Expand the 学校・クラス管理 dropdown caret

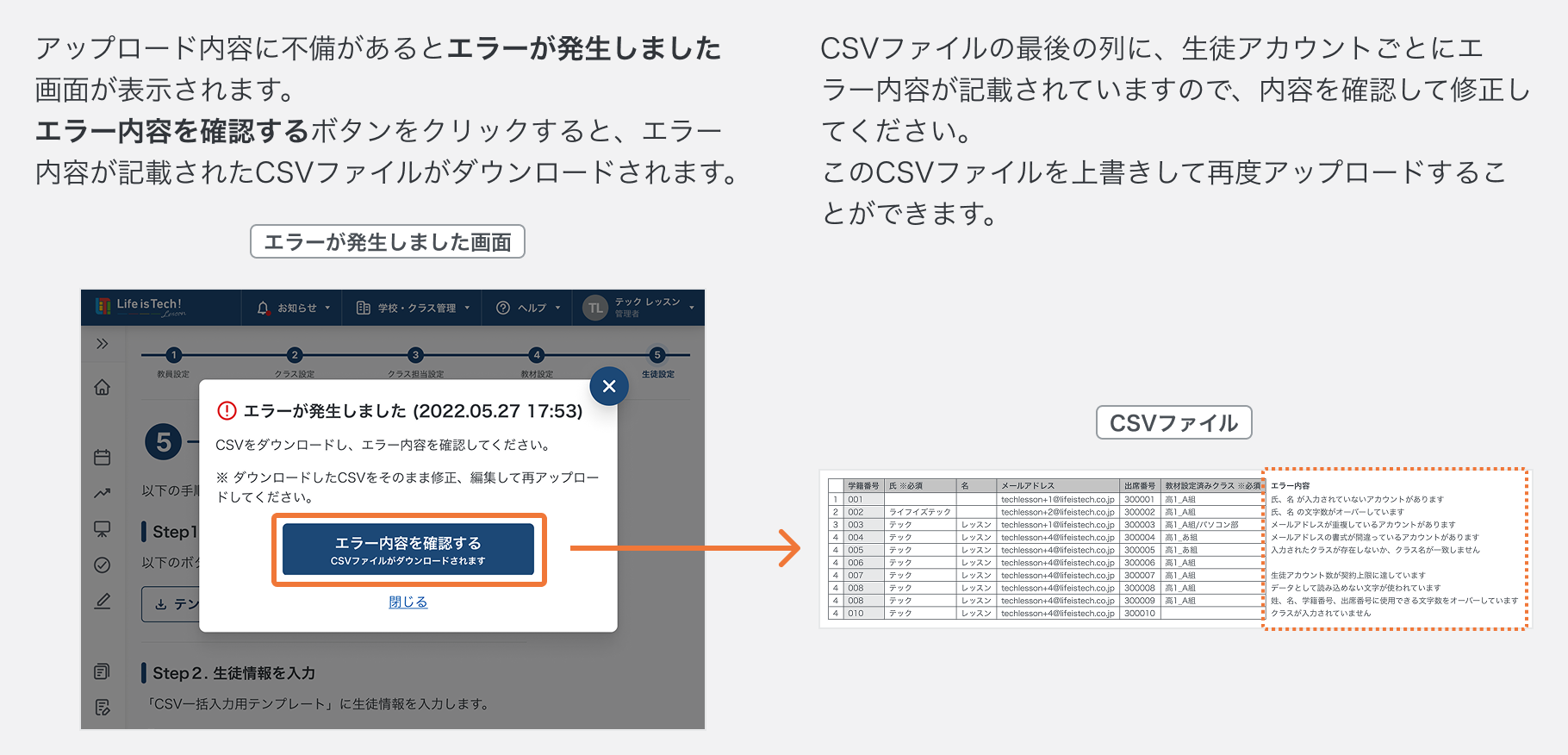(x=467, y=308)
